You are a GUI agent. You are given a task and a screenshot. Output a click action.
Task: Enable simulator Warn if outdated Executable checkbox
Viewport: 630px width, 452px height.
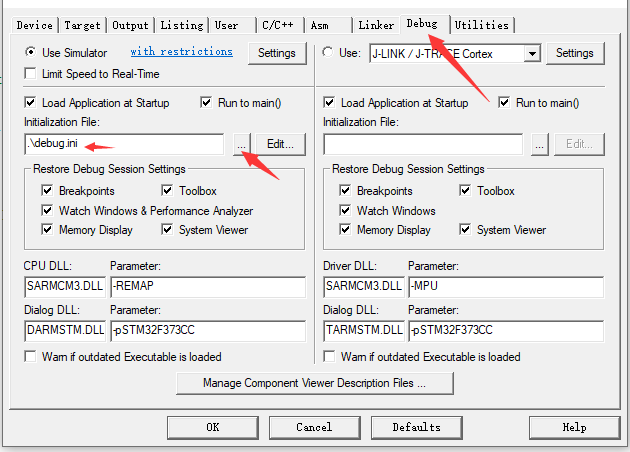click(30, 356)
